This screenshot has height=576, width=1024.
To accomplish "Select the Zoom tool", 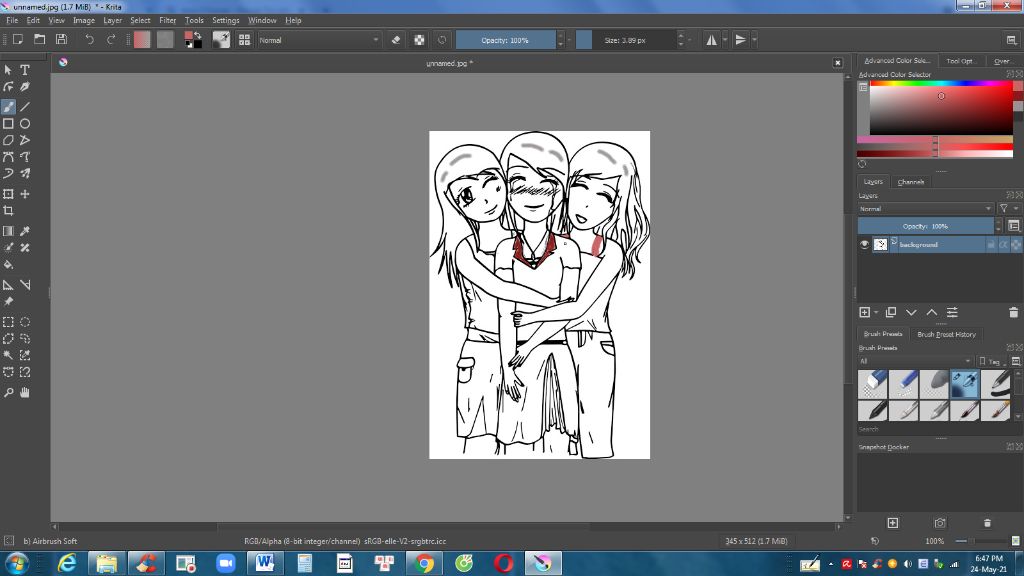I will coord(8,392).
